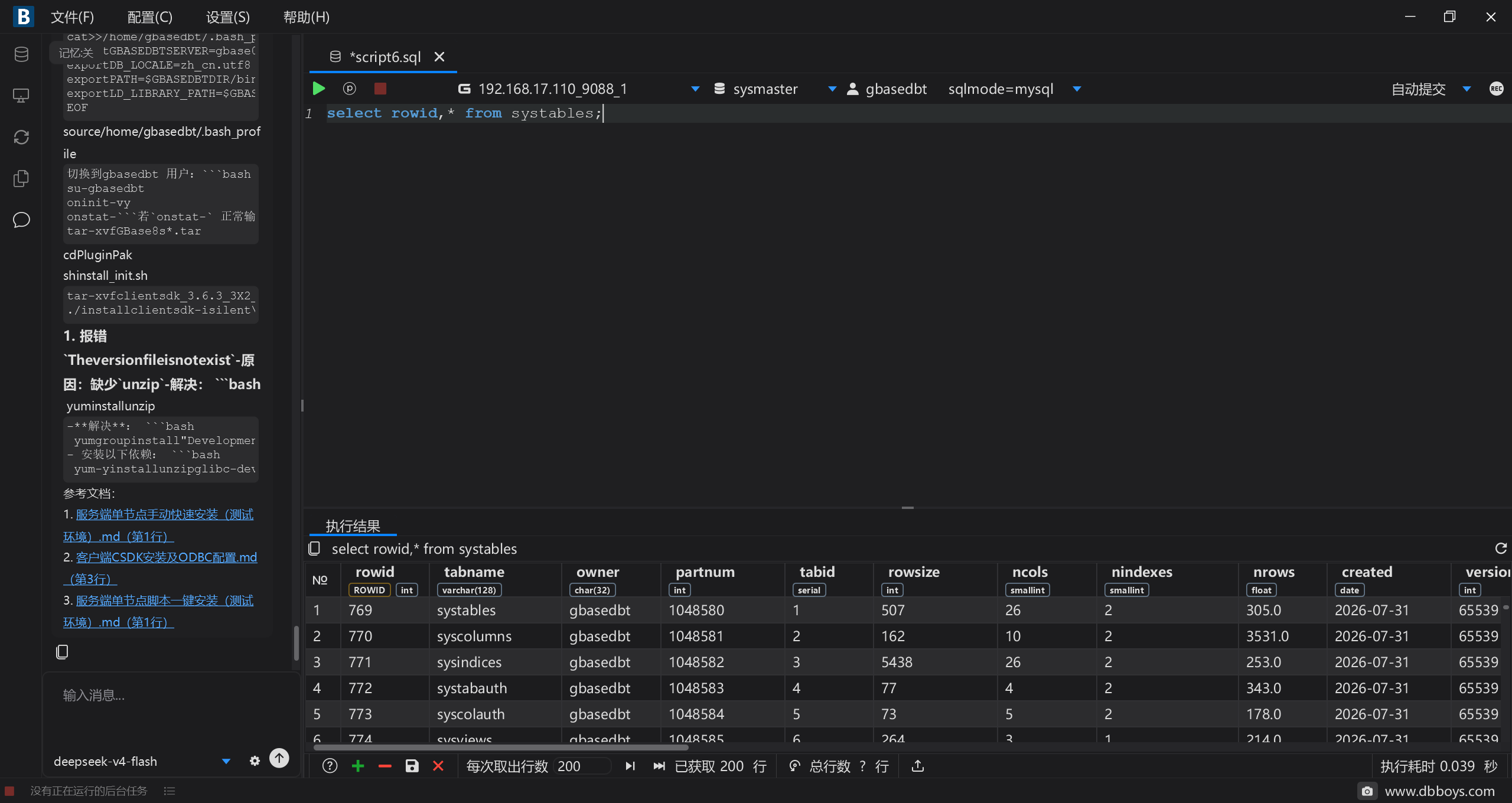This screenshot has height=803, width=1512.
Task: Send message with the up arrow button
Action: click(279, 758)
